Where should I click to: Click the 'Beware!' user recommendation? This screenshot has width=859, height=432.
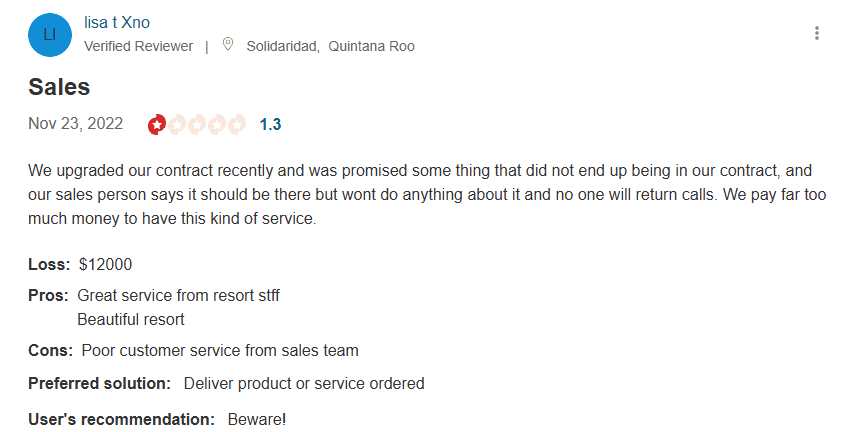(x=257, y=419)
